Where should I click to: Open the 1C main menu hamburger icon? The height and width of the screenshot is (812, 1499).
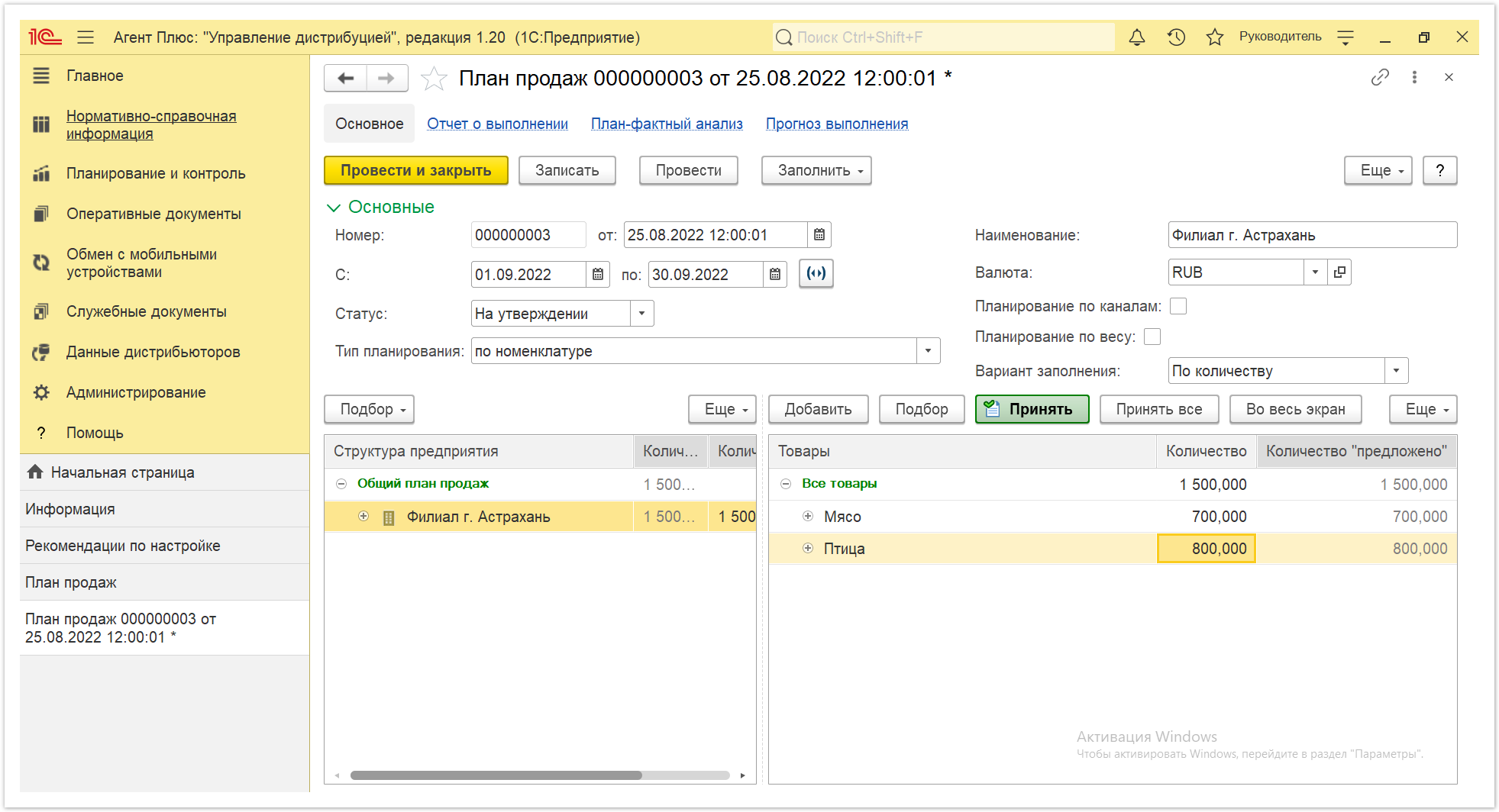coord(86,37)
